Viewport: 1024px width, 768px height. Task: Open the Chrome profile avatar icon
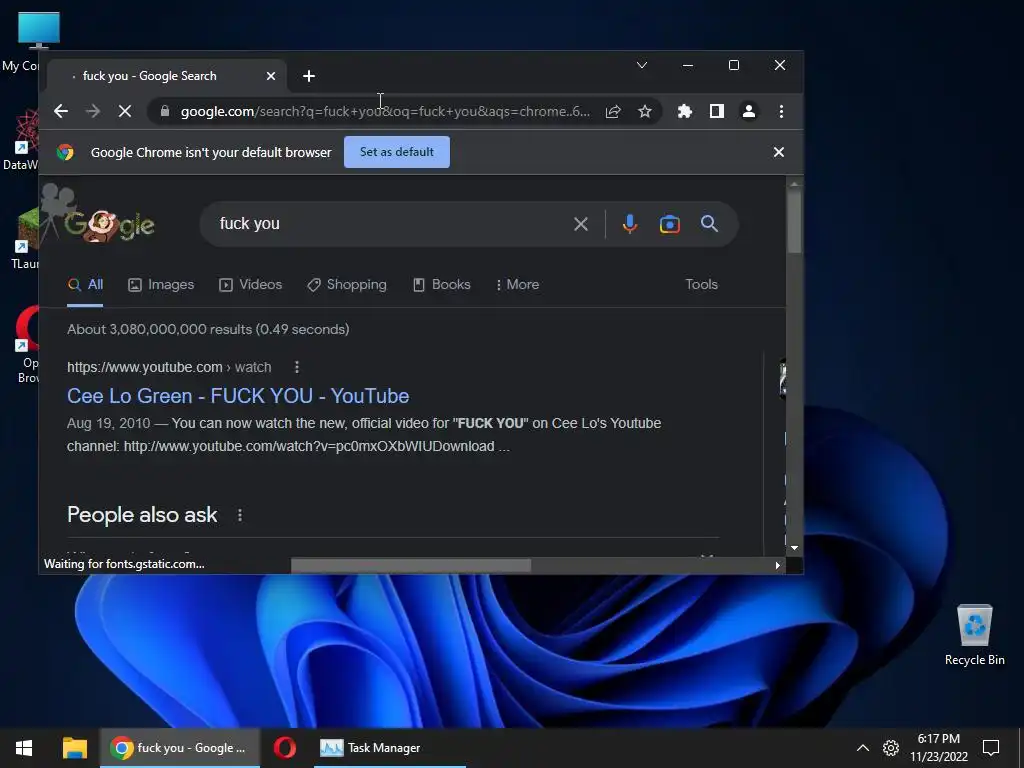pos(749,111)
